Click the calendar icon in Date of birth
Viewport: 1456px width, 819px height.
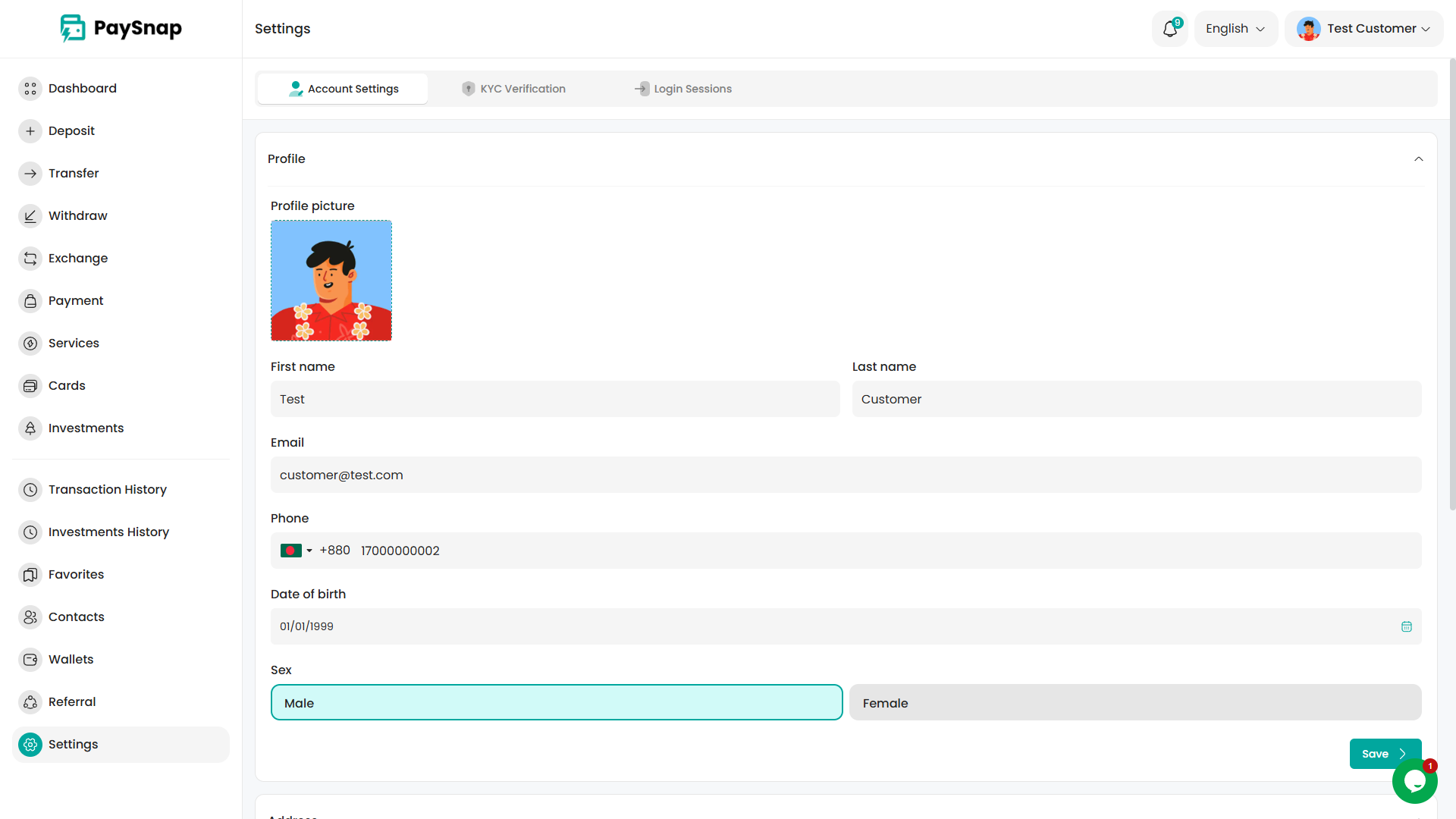coord(1406,626)
